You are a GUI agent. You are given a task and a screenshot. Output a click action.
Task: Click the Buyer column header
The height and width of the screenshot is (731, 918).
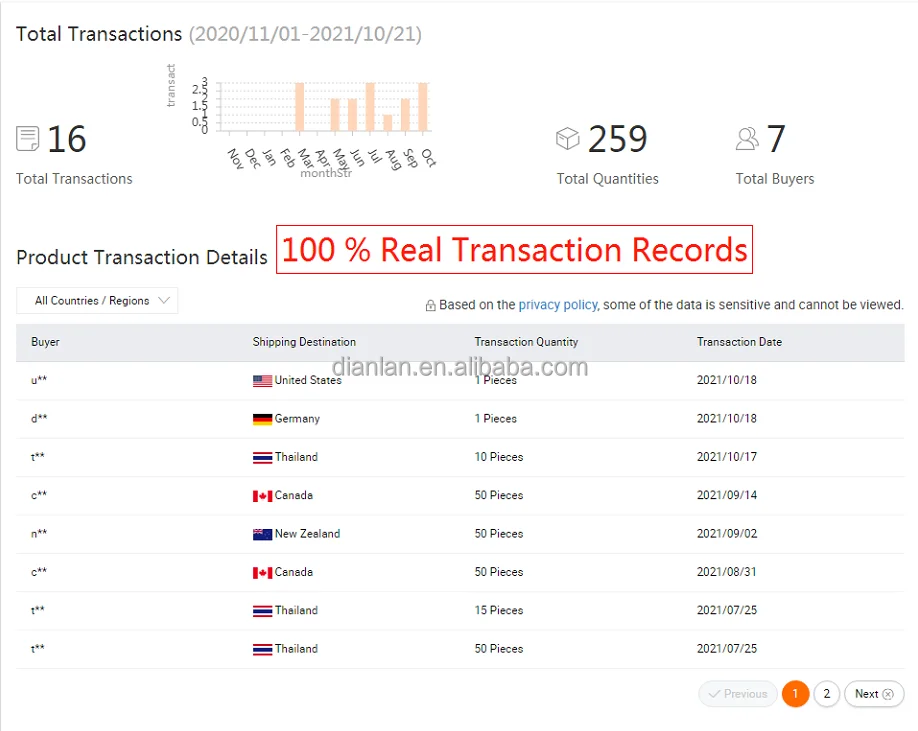45,342
